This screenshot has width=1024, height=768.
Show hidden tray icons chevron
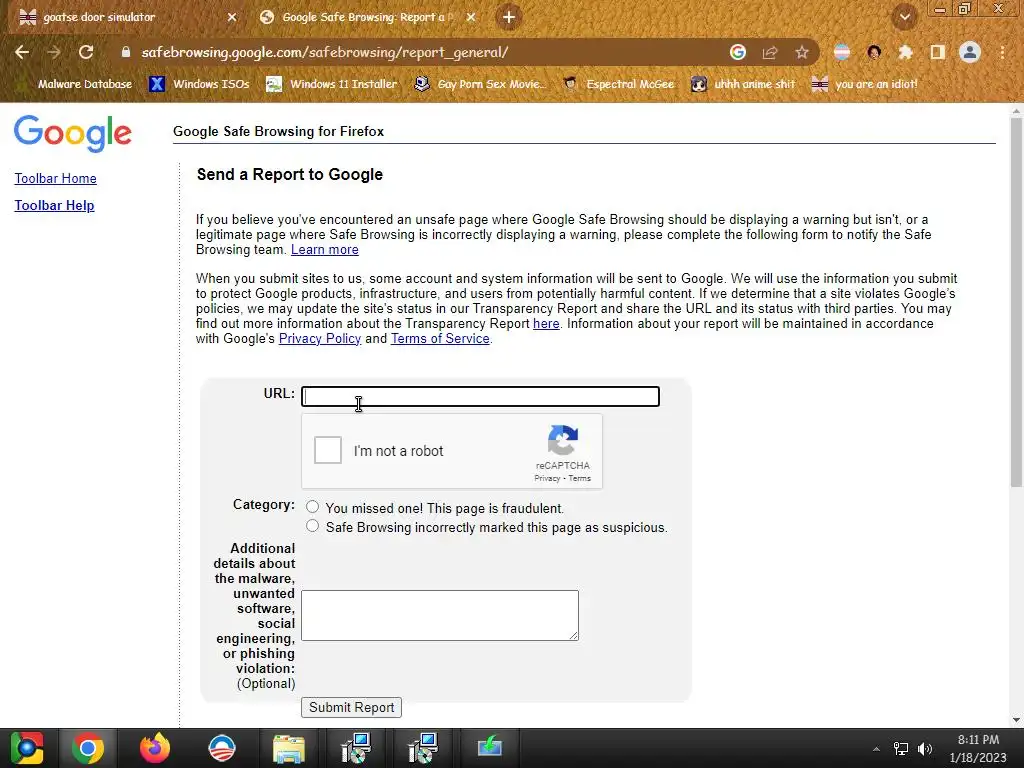(876, 749)
